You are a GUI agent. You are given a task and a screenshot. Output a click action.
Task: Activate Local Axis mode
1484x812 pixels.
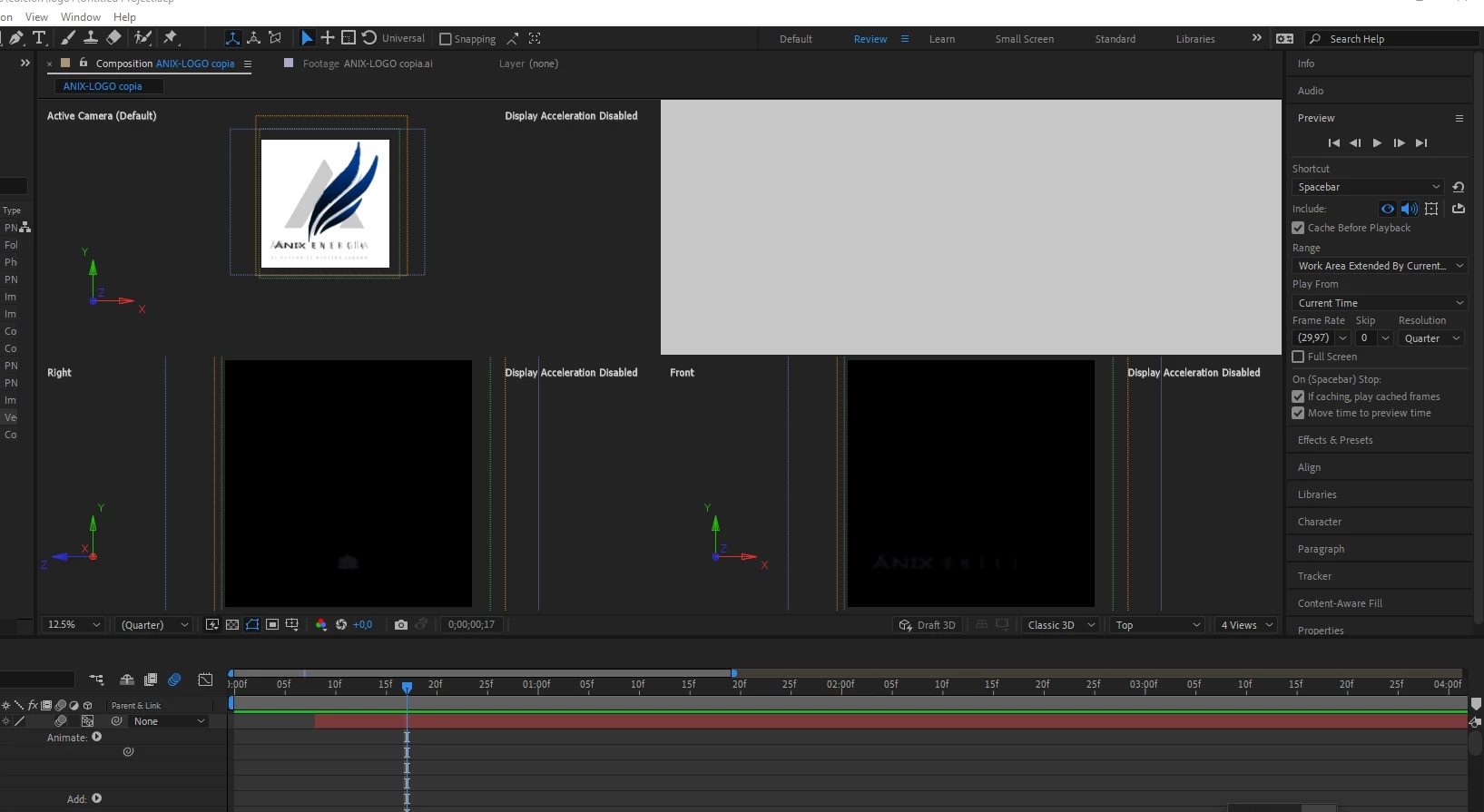click(x=233, y=38)
